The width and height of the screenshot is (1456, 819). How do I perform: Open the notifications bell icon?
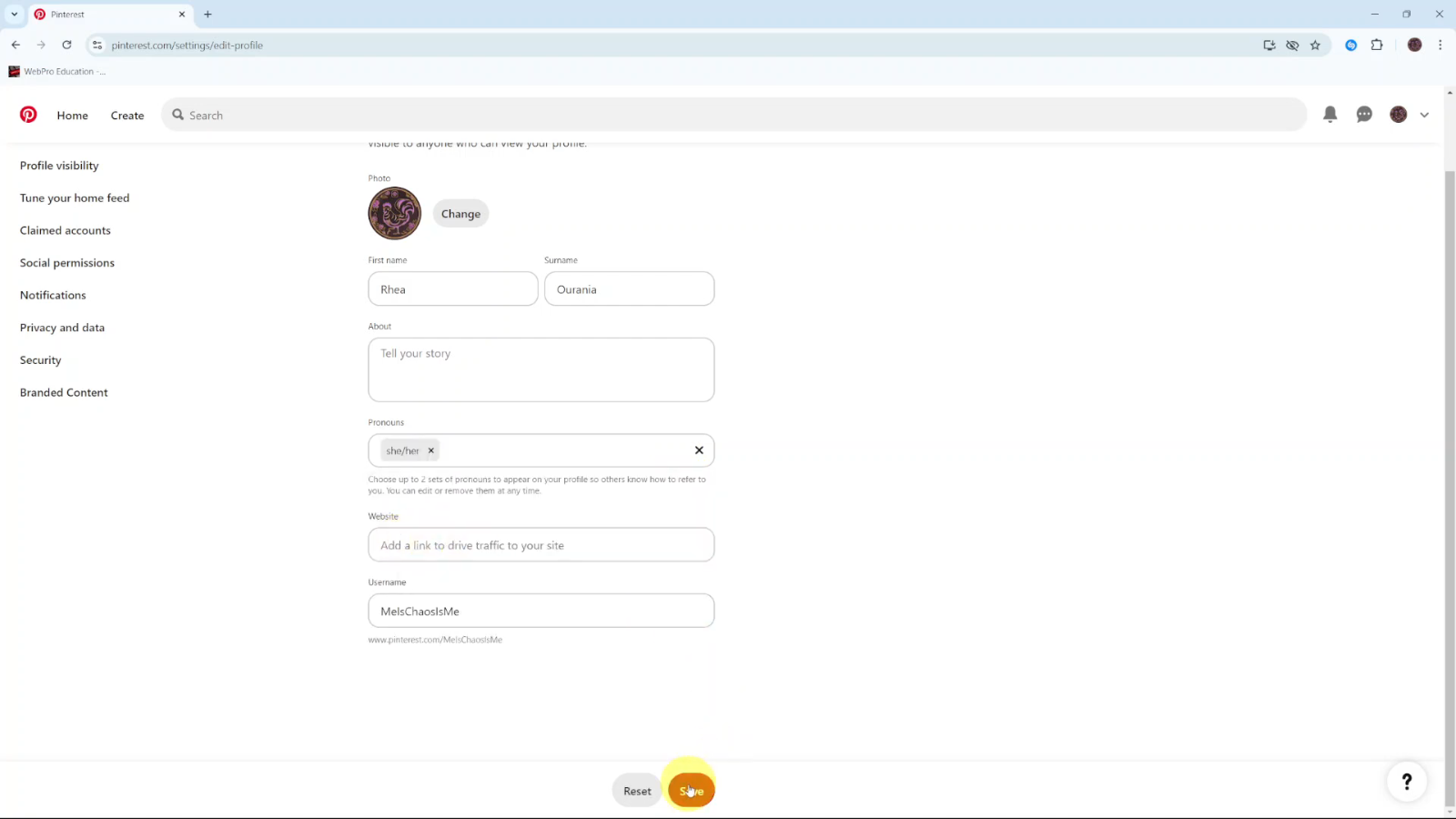tap(1330, 115)
